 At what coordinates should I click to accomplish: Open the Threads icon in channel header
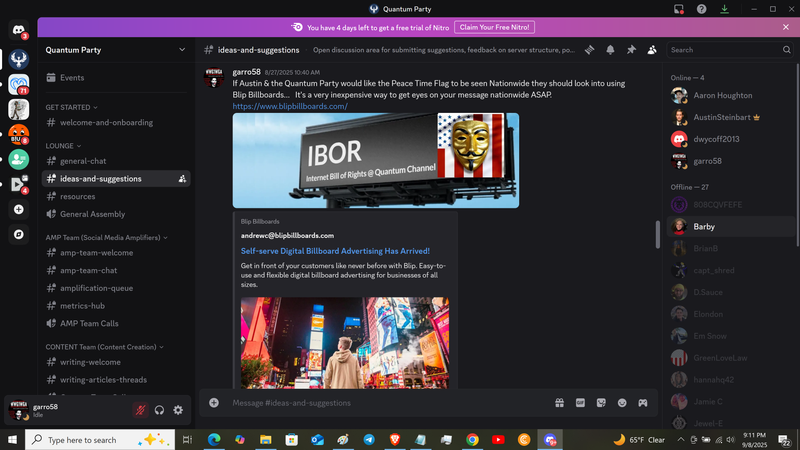pos(589,50)
